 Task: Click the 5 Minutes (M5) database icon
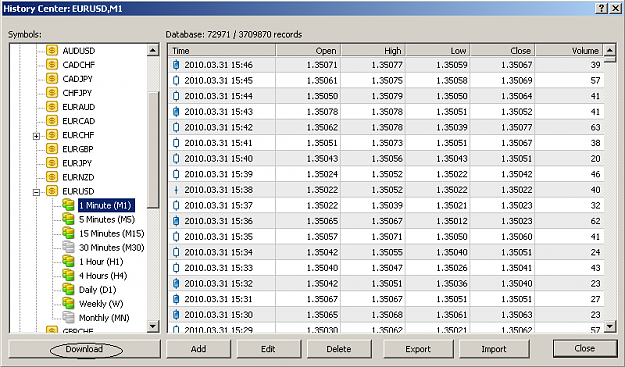coord(68,219)
